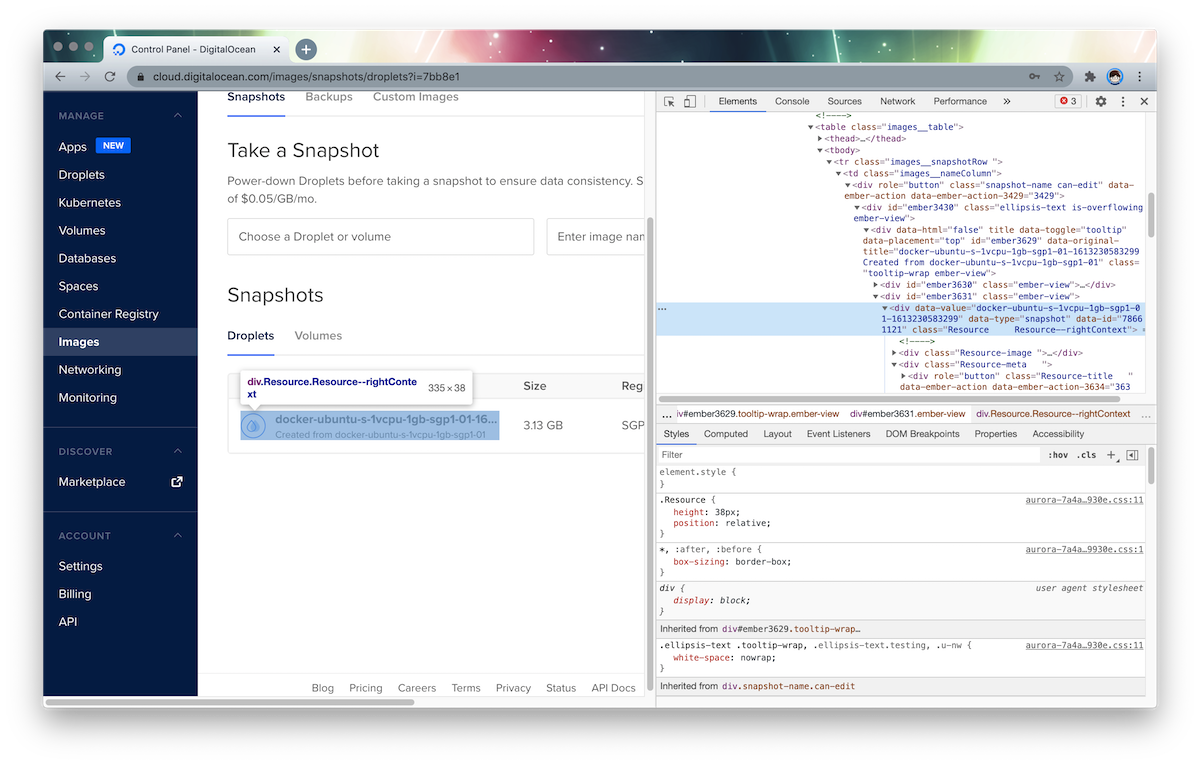Switch to the DevTools Sources tab
This screenshot has width=1200, height=765.
844,101
